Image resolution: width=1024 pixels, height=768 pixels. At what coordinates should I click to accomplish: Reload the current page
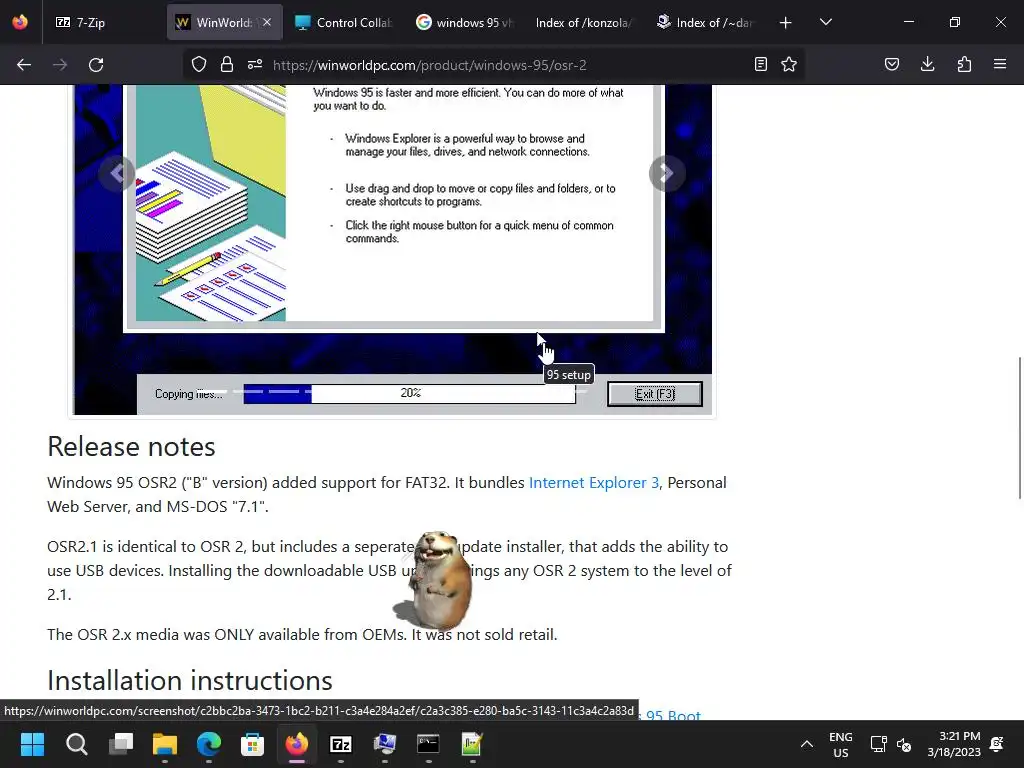[x=96, y=65]
